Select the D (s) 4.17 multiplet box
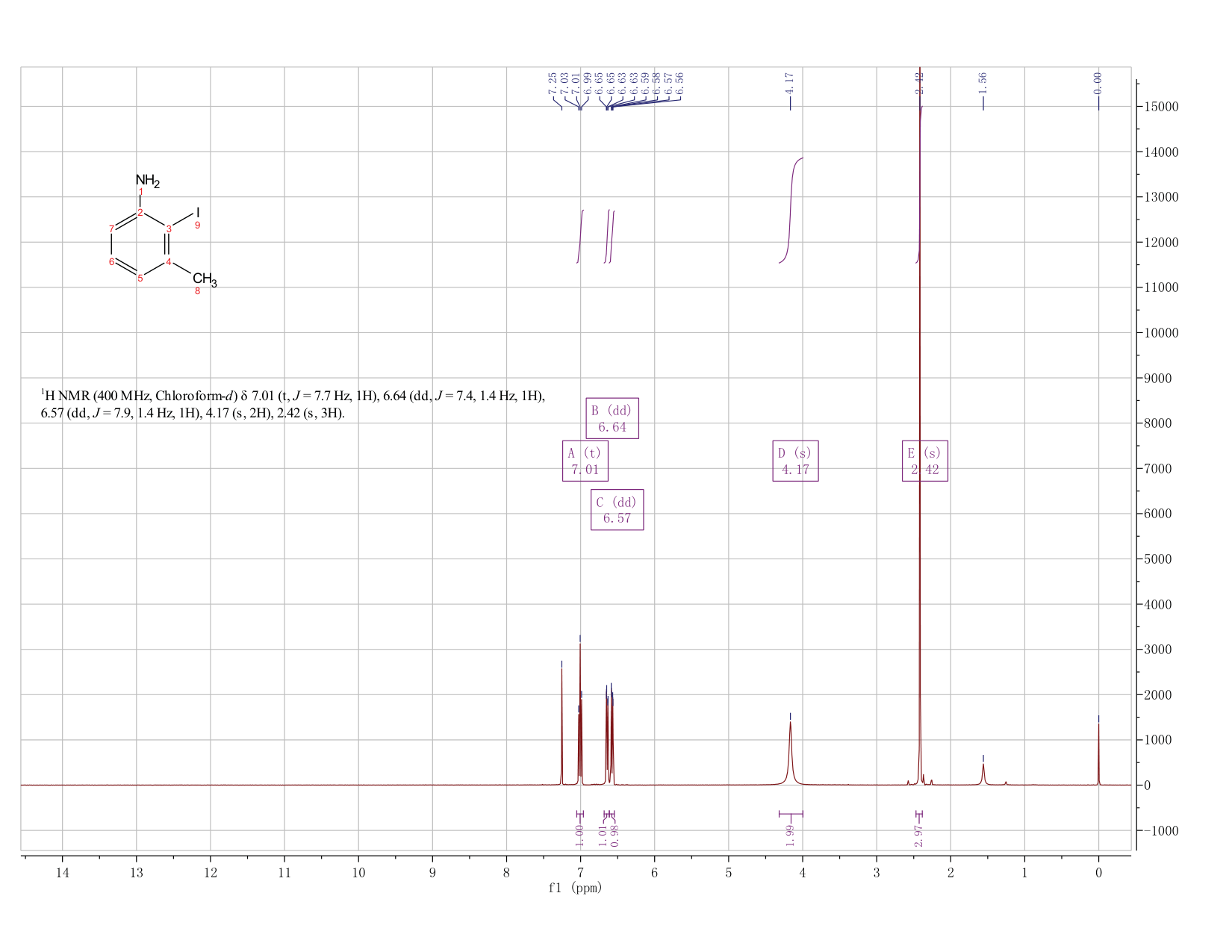Image resolution: width=1232 pixels, height=952 pixels. pyautogui.click(x=795, y=461)
